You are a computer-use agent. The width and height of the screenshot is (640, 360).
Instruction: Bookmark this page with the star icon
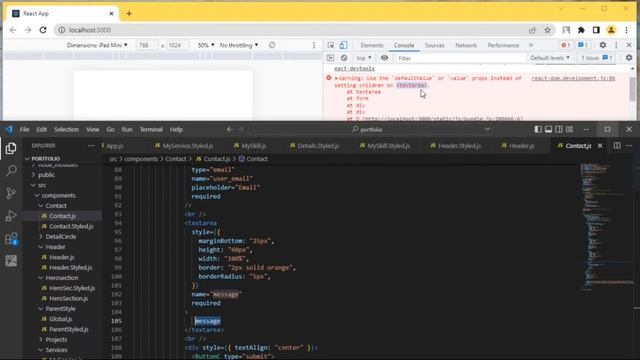click(547, 30)
